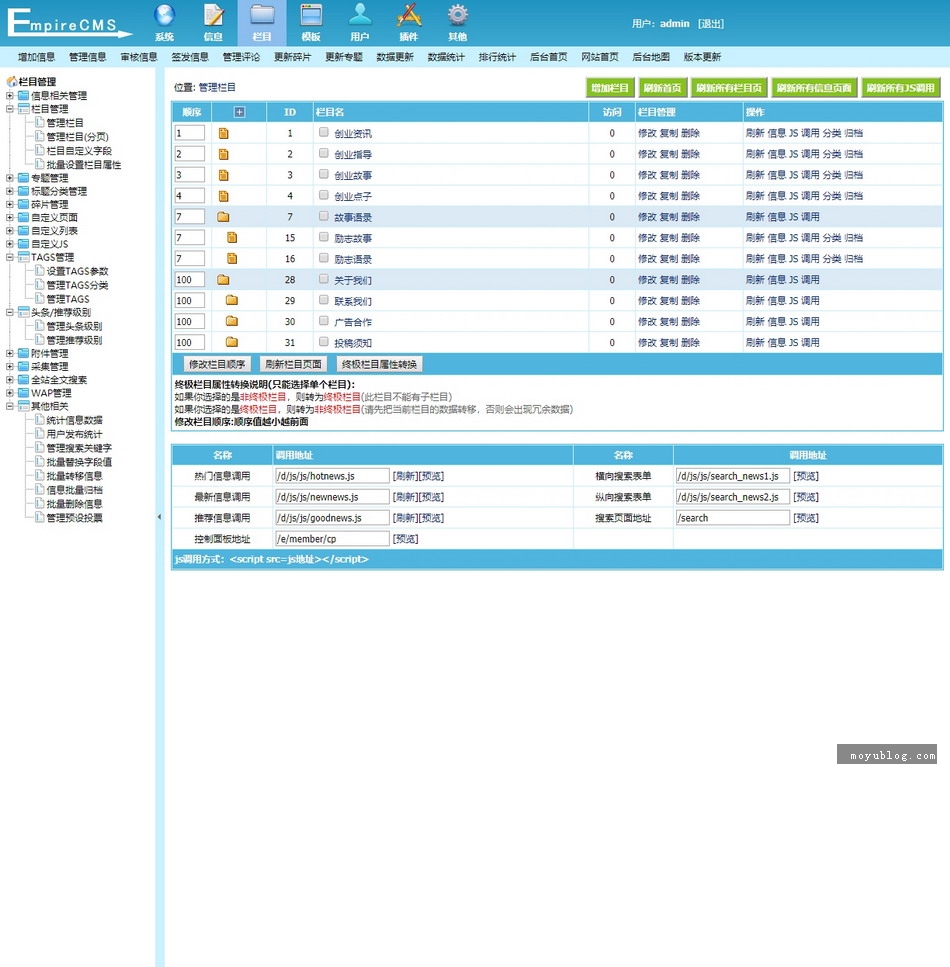
Task: Open 数据更新 in the submenu bar
Action: click(x=395, y=57)
